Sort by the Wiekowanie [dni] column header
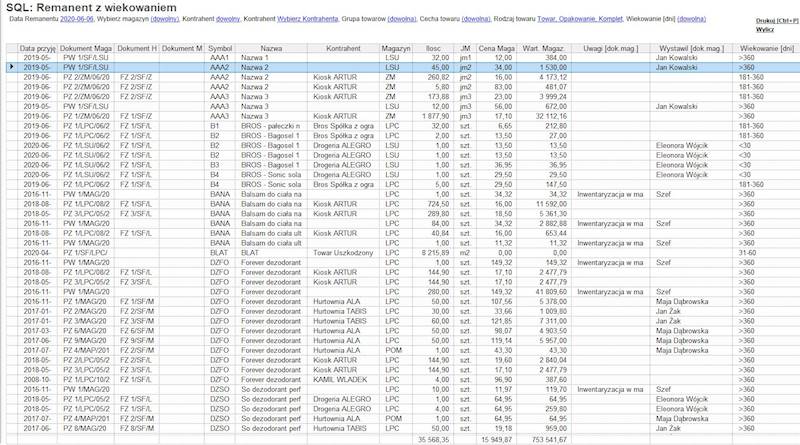Viewport: 800px width, 445px height. (767, 48)
